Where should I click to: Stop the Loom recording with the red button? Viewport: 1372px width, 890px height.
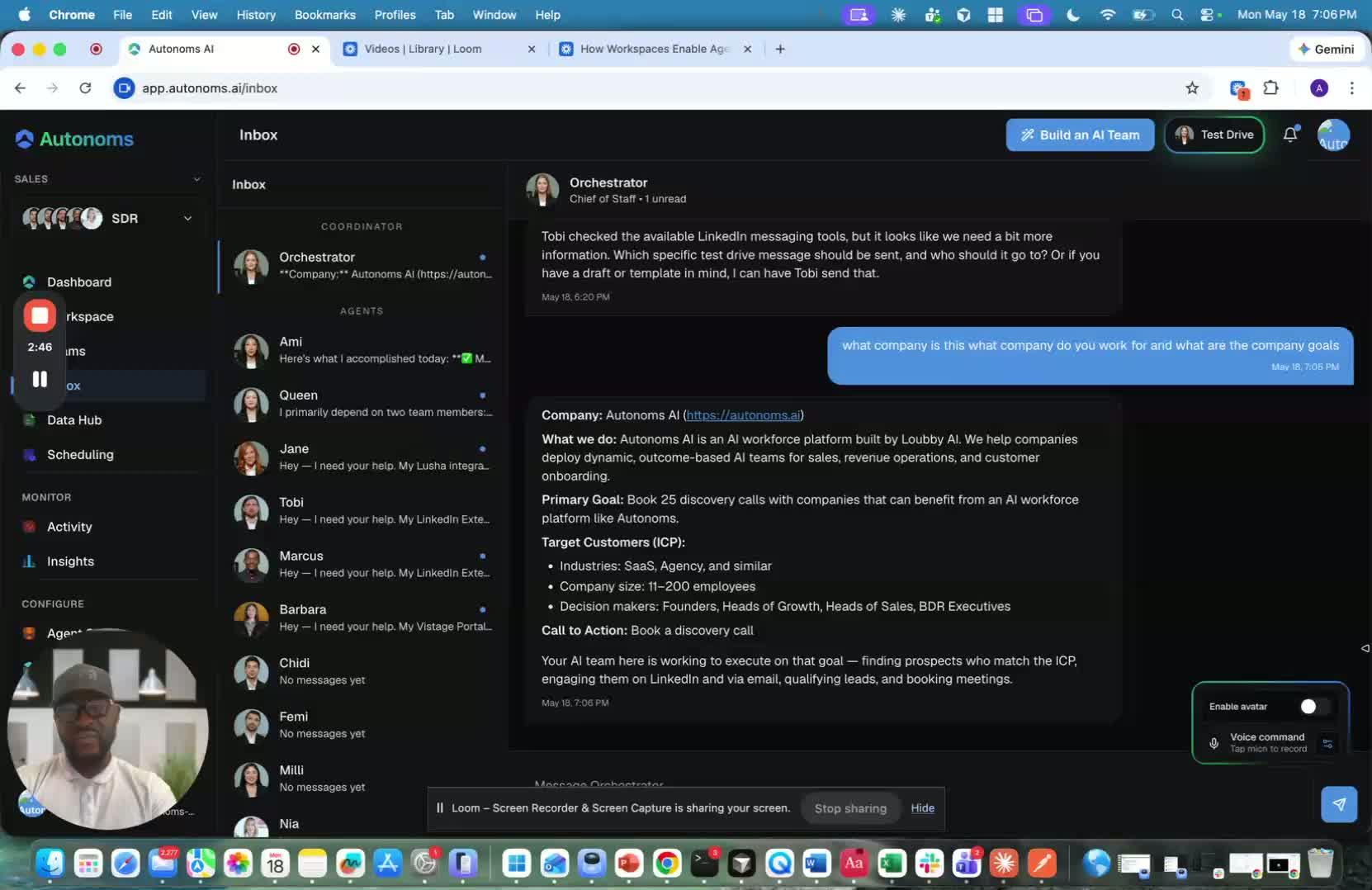pos(40,315)
